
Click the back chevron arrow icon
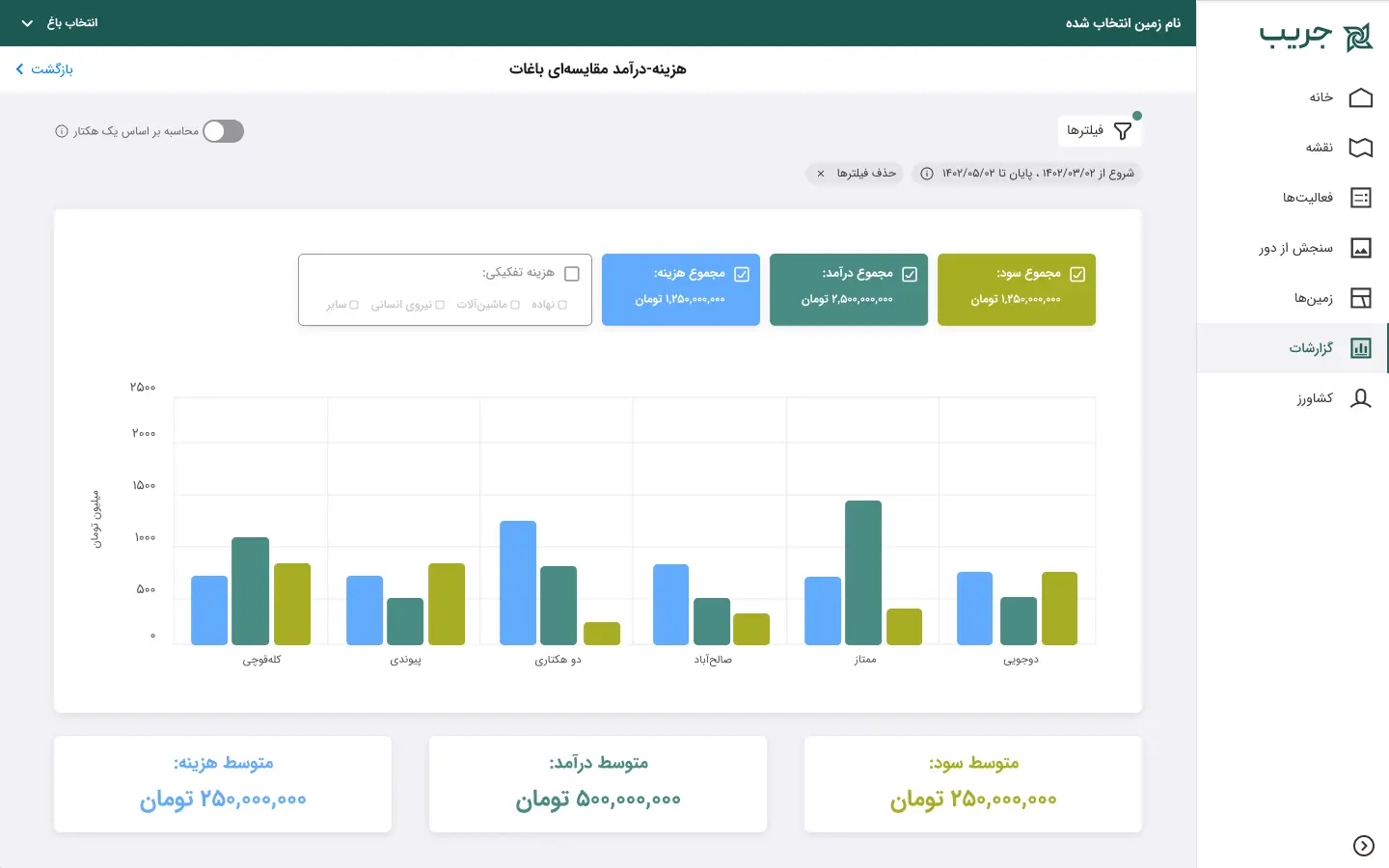(20, 69)
